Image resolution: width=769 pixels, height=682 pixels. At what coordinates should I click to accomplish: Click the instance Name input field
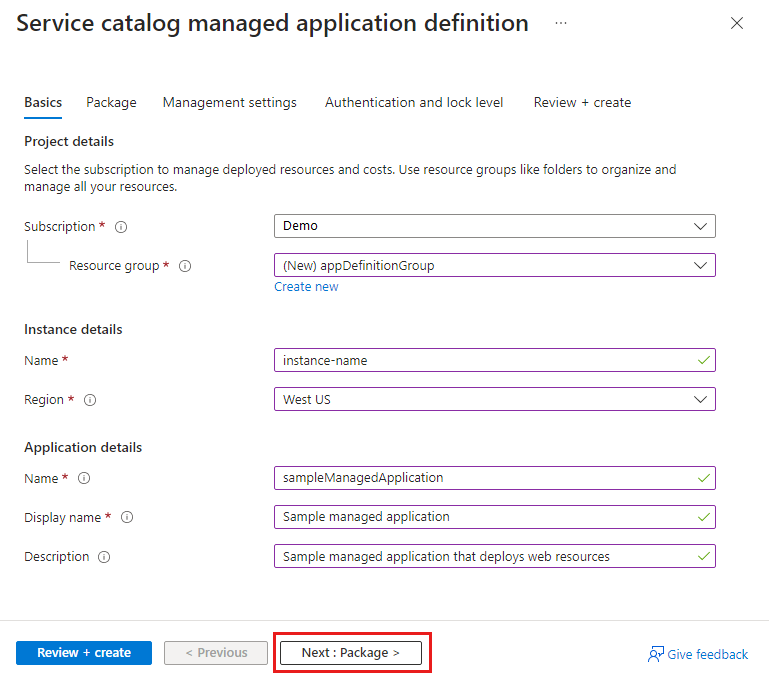pos(484,360)
